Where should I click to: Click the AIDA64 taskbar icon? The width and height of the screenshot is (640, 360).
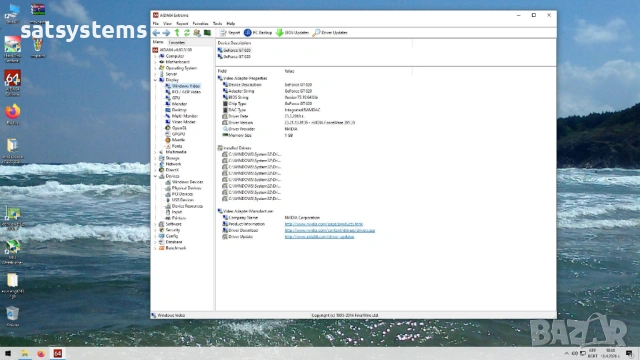tap(58, 353)
